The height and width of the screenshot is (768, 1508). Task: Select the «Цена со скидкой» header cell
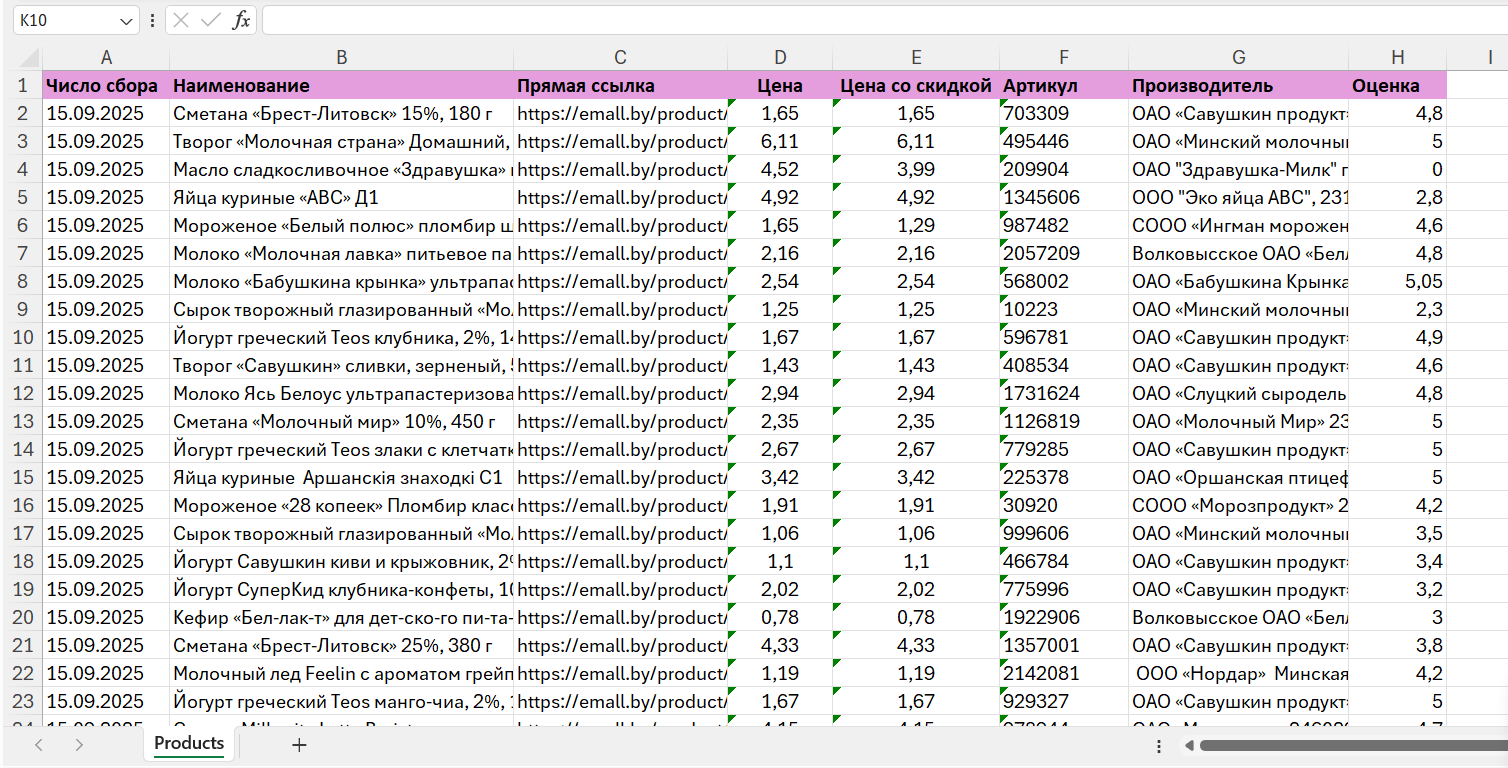[x=916, y=85]
